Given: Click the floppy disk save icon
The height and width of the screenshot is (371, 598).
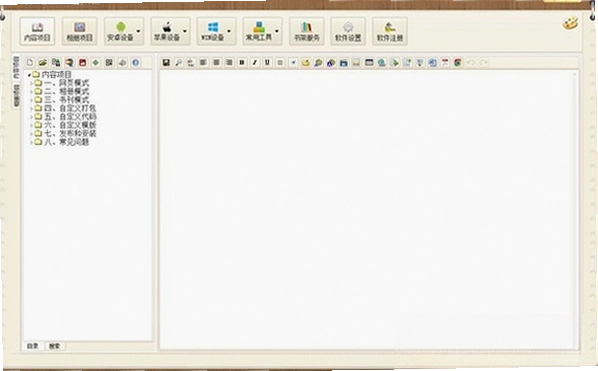Looking at the screenshot, I should pos(166,63).
